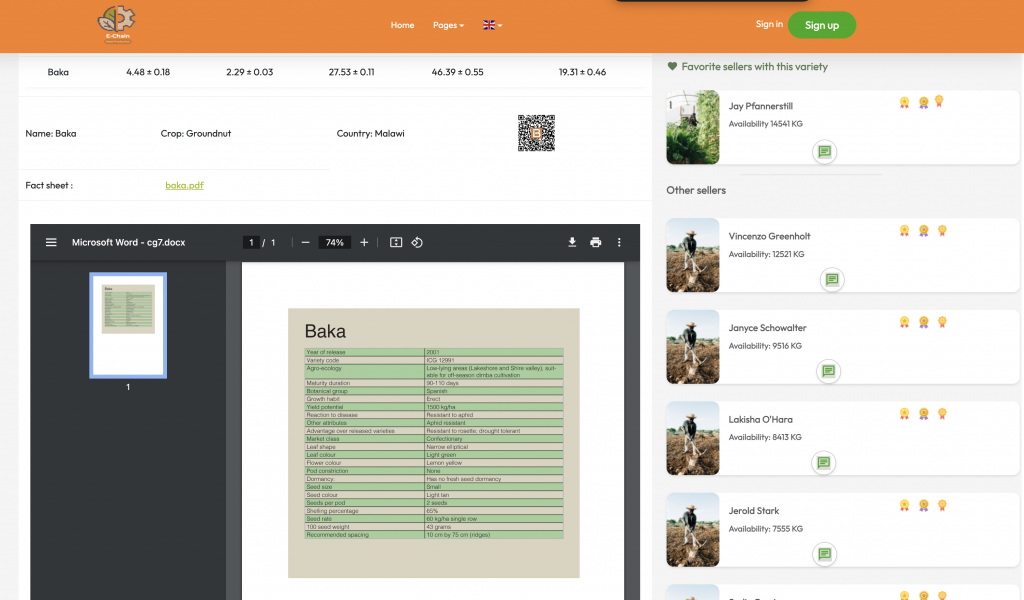The image size is (1024, 600).
Task: Message Vincenzo Greenholt via chat icon
Action: [832, 279]
